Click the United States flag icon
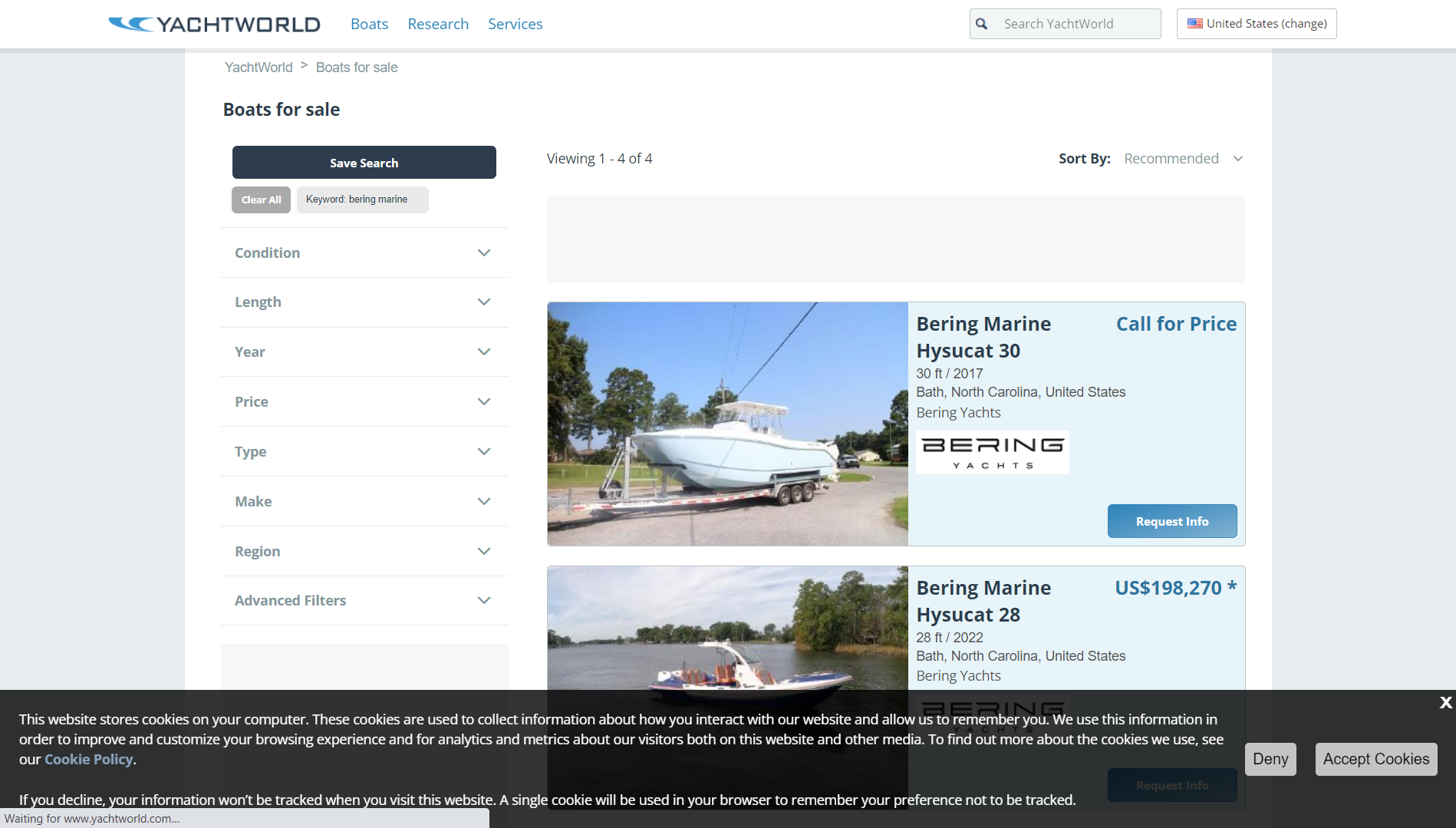Screen dimensions: 1456x828 (x=1194, y=24)
